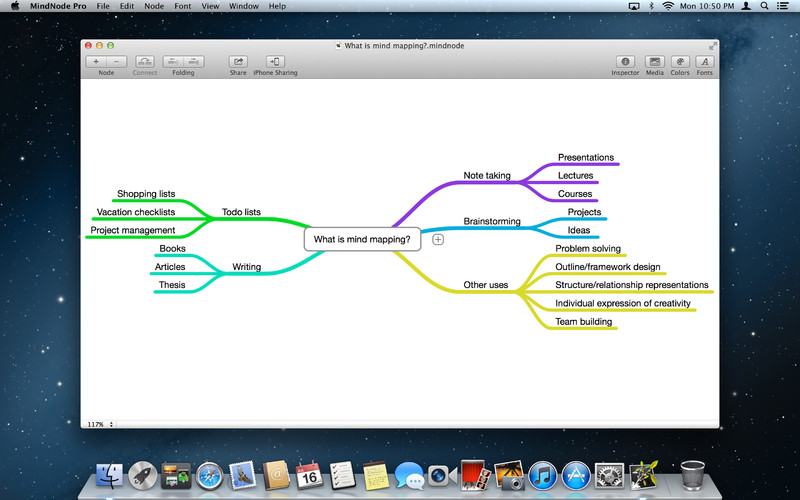The image size is (800, 500).
Task: Open the Node menu
Action: (x=154, y=6)
